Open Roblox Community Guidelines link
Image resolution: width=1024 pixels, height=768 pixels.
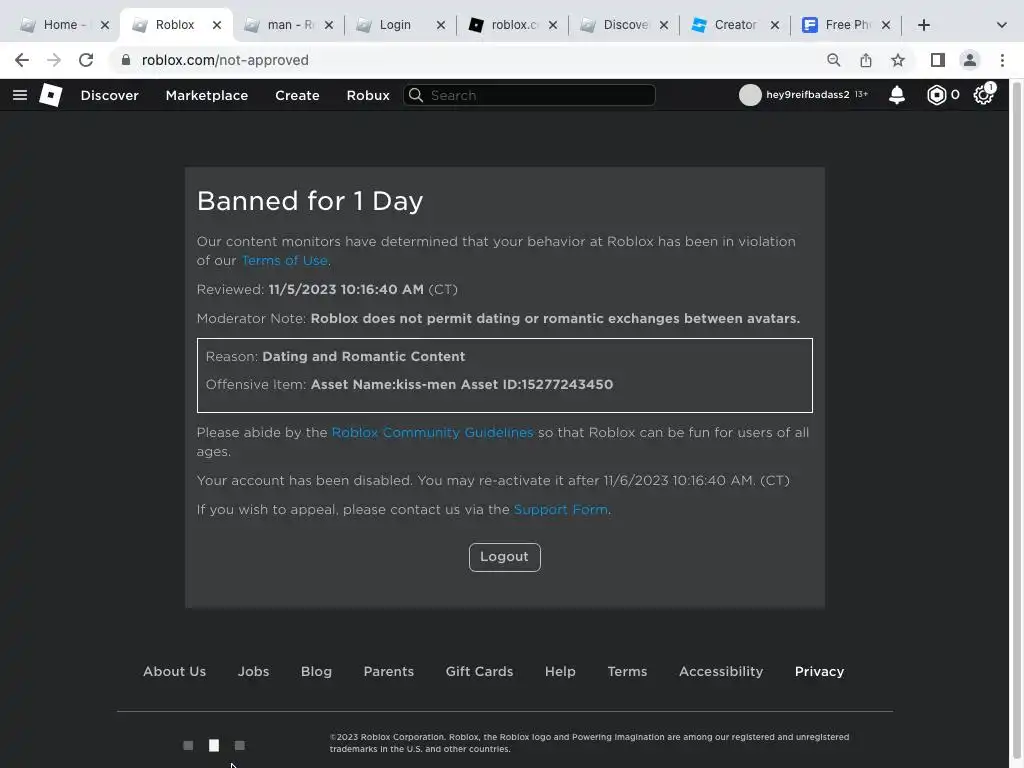[x=432, y=432]
